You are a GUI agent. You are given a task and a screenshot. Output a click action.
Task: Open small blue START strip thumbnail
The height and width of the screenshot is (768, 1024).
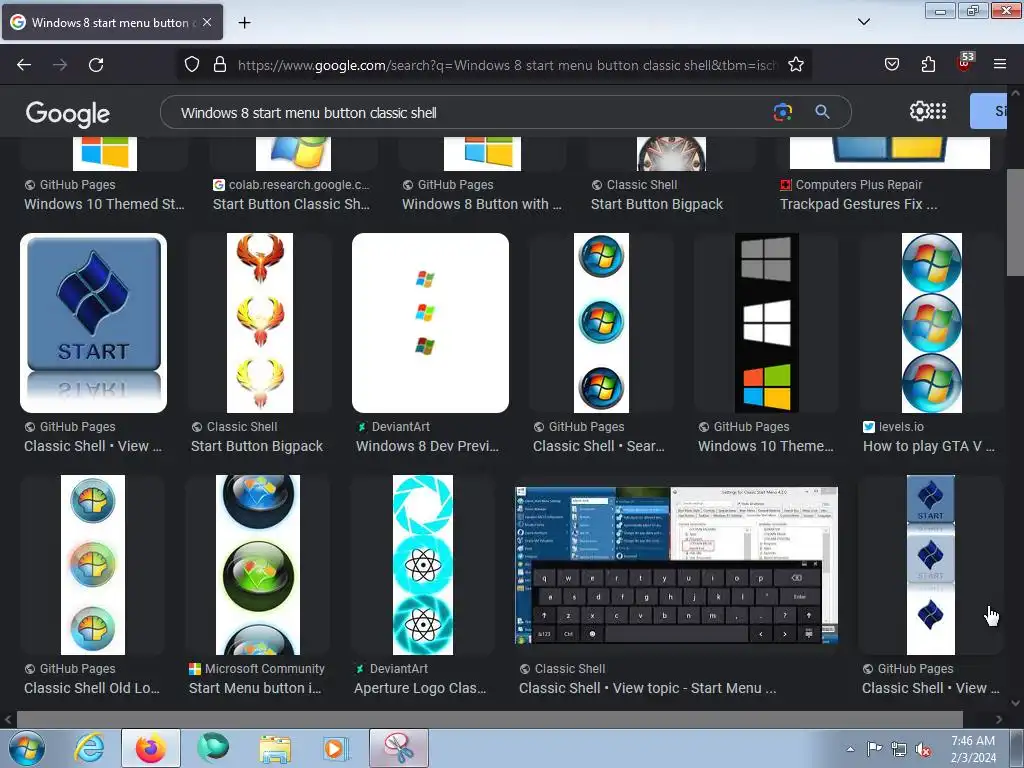tap(931, 565)
